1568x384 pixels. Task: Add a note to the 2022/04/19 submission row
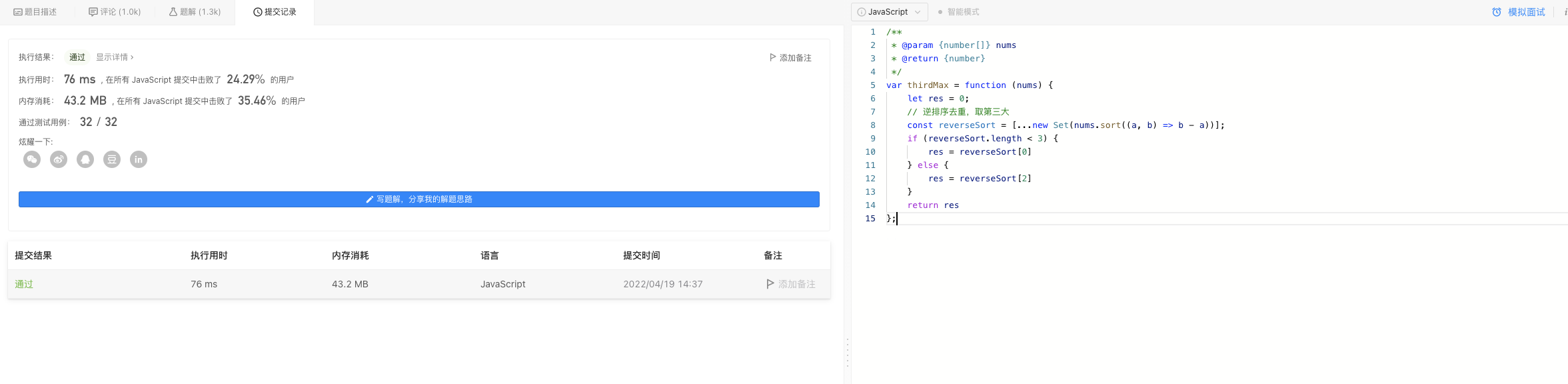click(791, 284)
